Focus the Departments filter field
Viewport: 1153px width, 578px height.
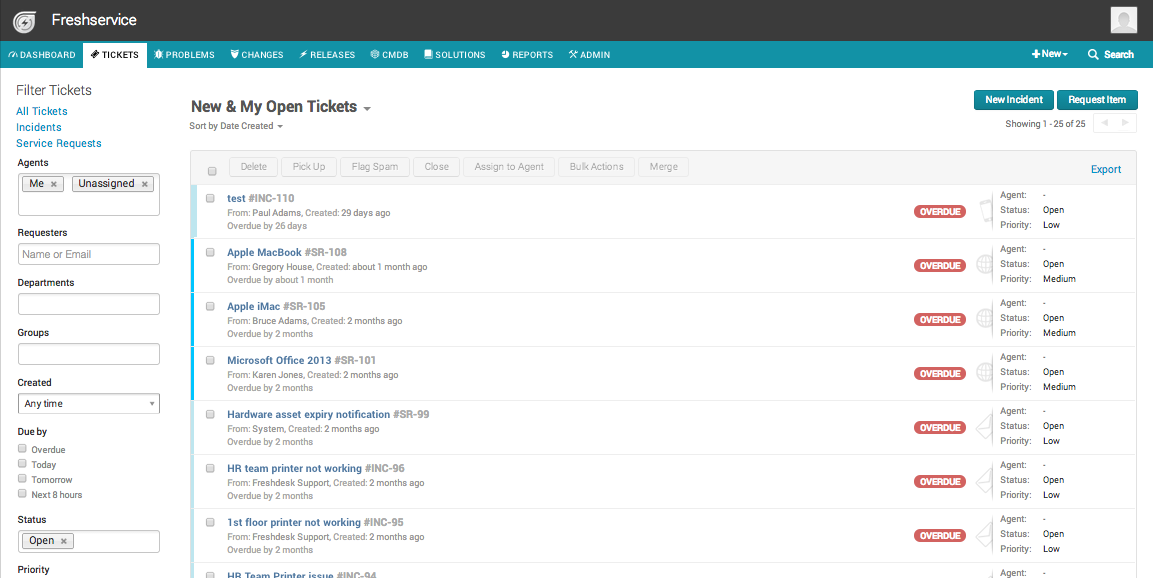point(89,304)
